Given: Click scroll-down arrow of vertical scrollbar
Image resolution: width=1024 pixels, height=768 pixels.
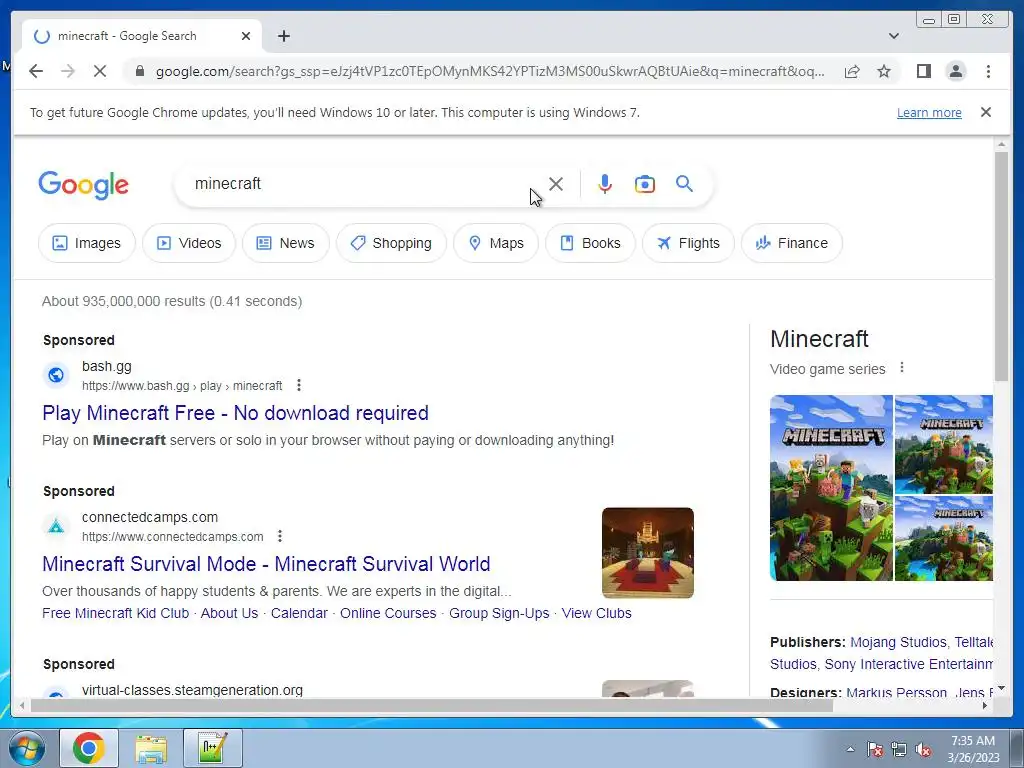Looking at the screenshot, I should (1001, 688).
